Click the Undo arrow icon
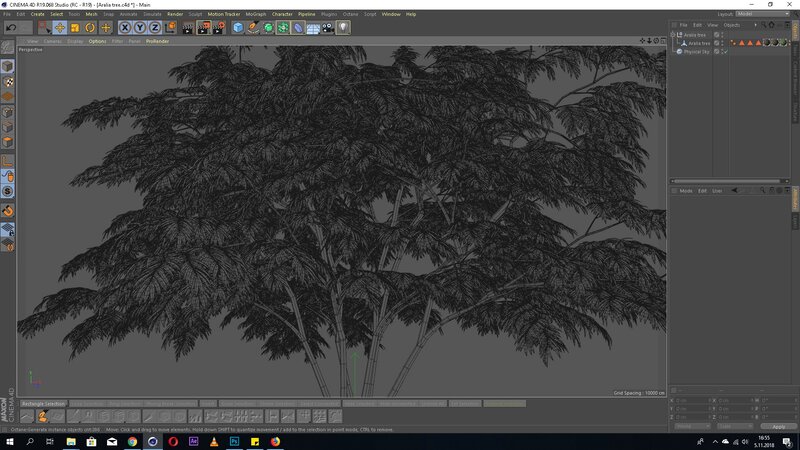Screen dimensions: 800x450 click(11, 28)
